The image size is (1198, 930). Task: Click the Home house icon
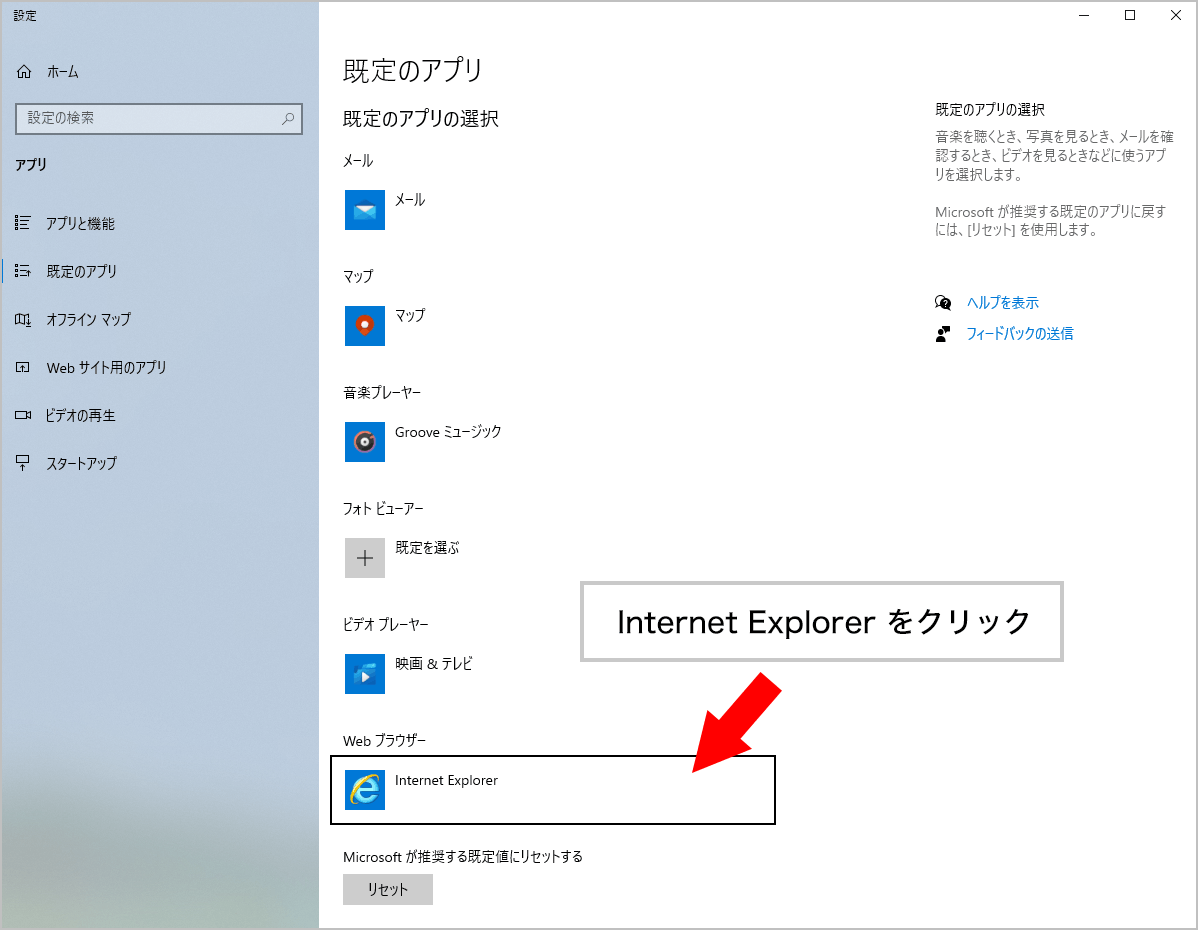tap(24, 72)
